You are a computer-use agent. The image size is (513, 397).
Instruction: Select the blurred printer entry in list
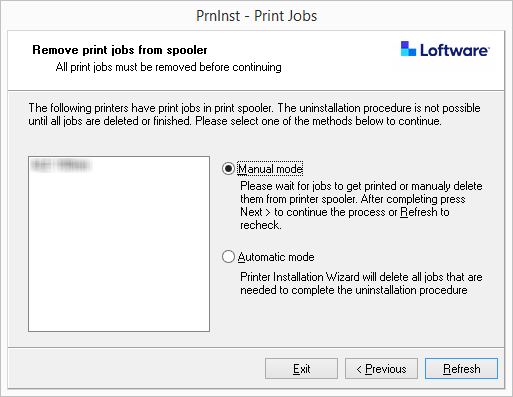click(61, 165)
